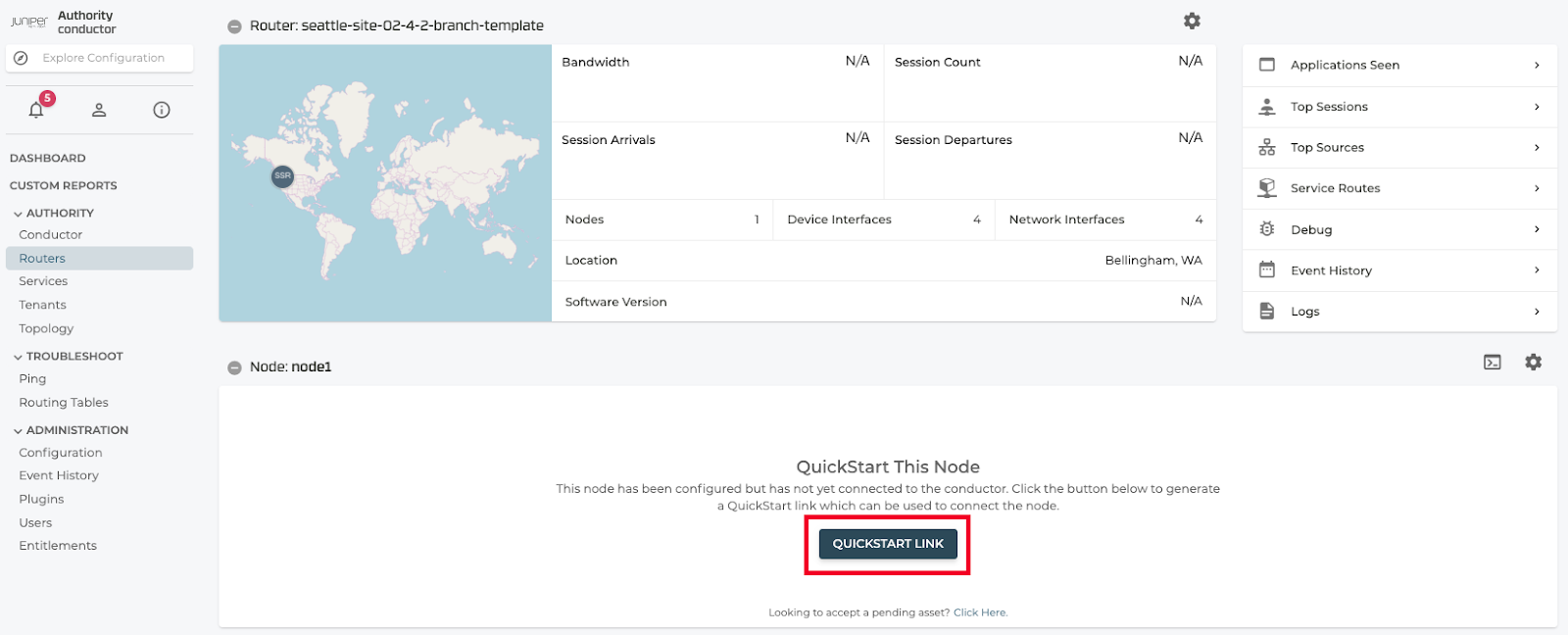1568x635 pixels.
Task: Click the QUICKSTART LINK button
Action: [888, 544]
